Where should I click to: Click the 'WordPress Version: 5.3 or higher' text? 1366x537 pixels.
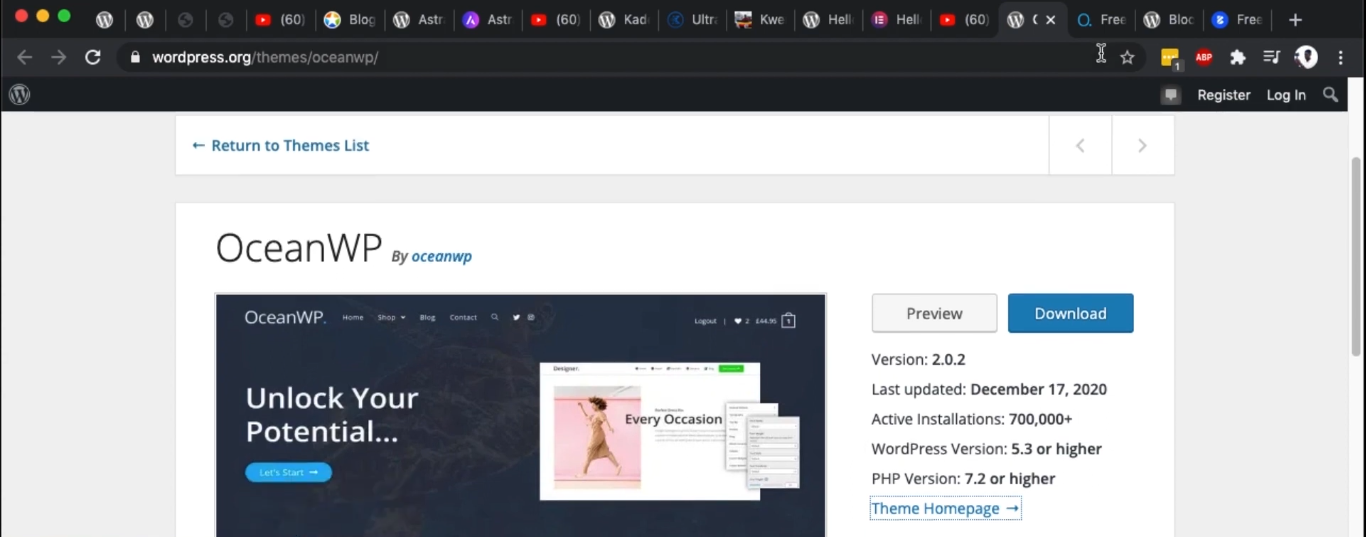986,449
